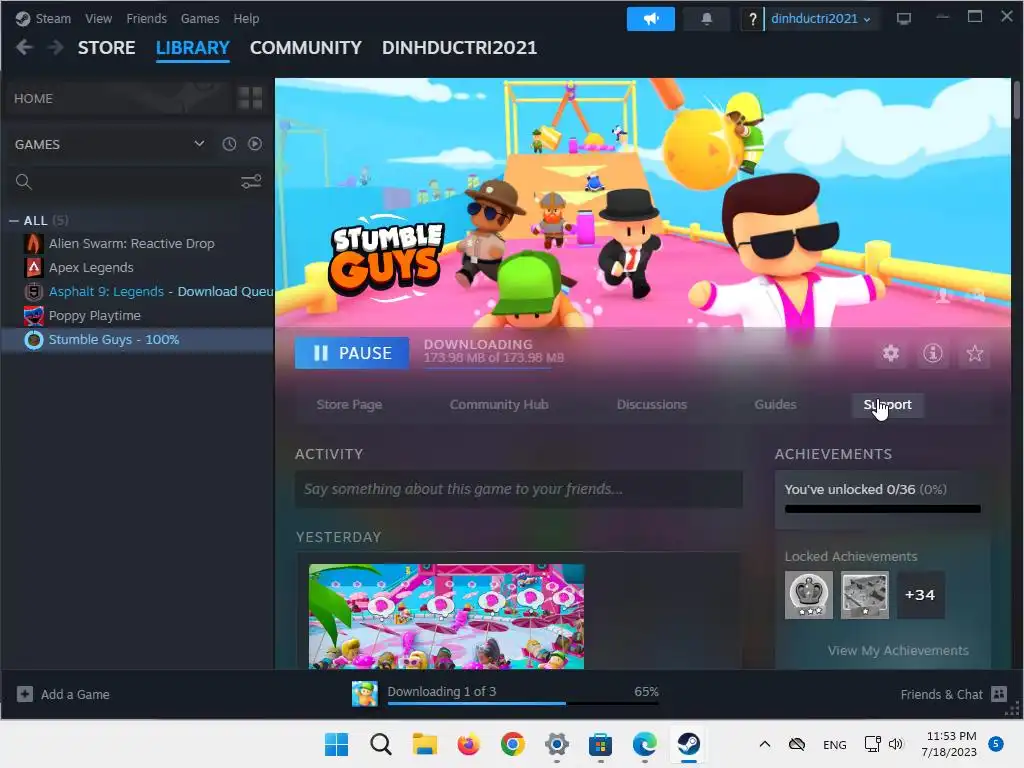Pause the Stumble Guys download
The height and width of the screenshot is (768, 1024).
click(x=352, y=353)
